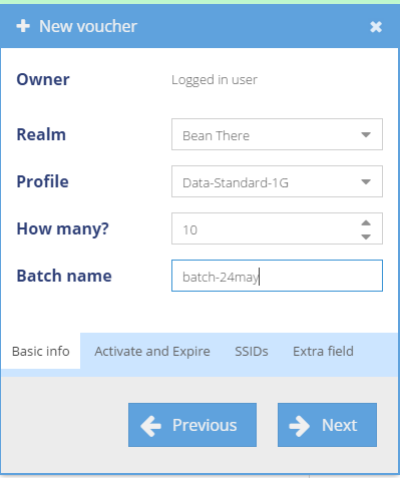Viewport: 400px width, 478px height.
Task: Go to the Extra field tab
Action: tap(323, 351)
